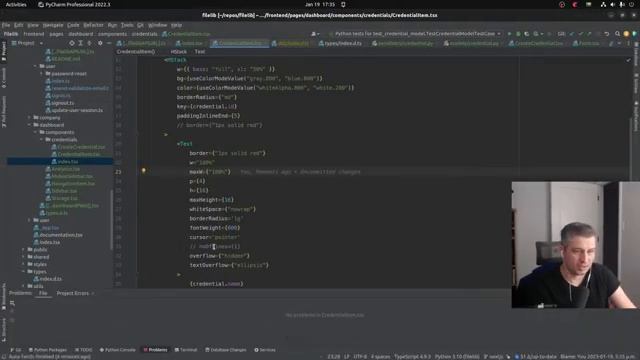Expand the public folder in Project tree
This screenshot has height=360, width=640.
point(23,249)
